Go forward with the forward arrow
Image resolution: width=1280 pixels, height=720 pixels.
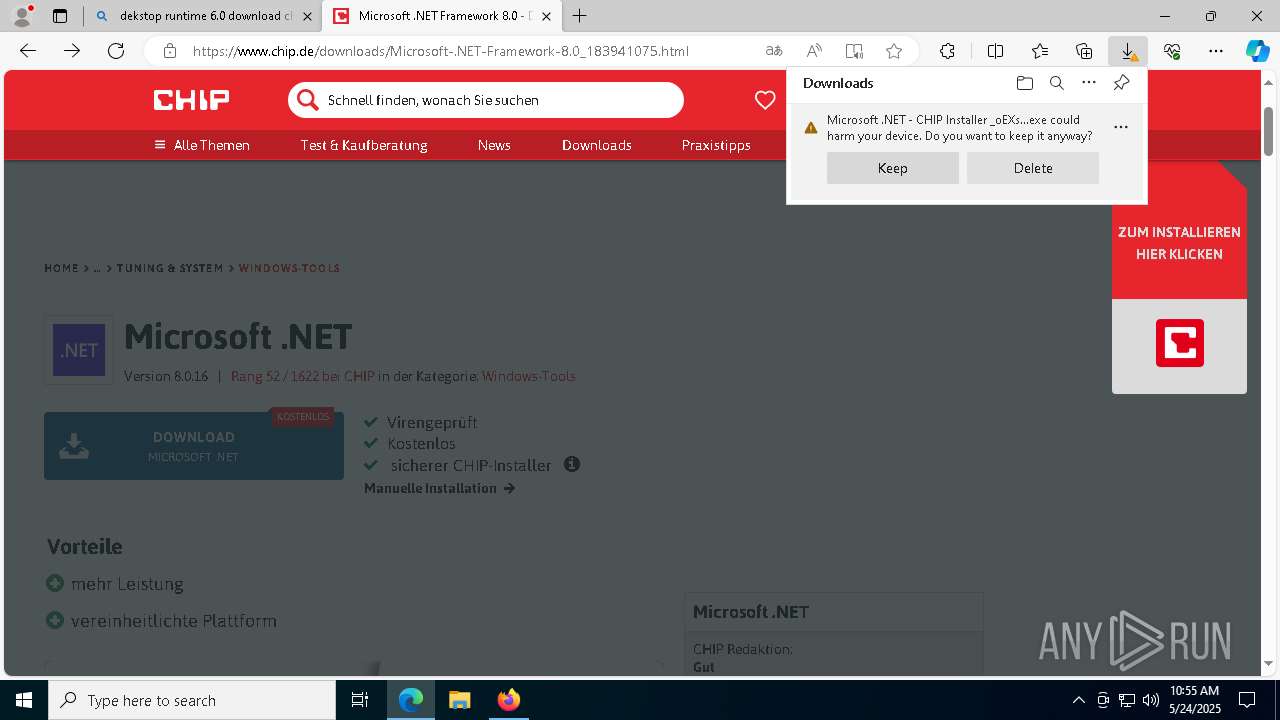pos(72,51)
